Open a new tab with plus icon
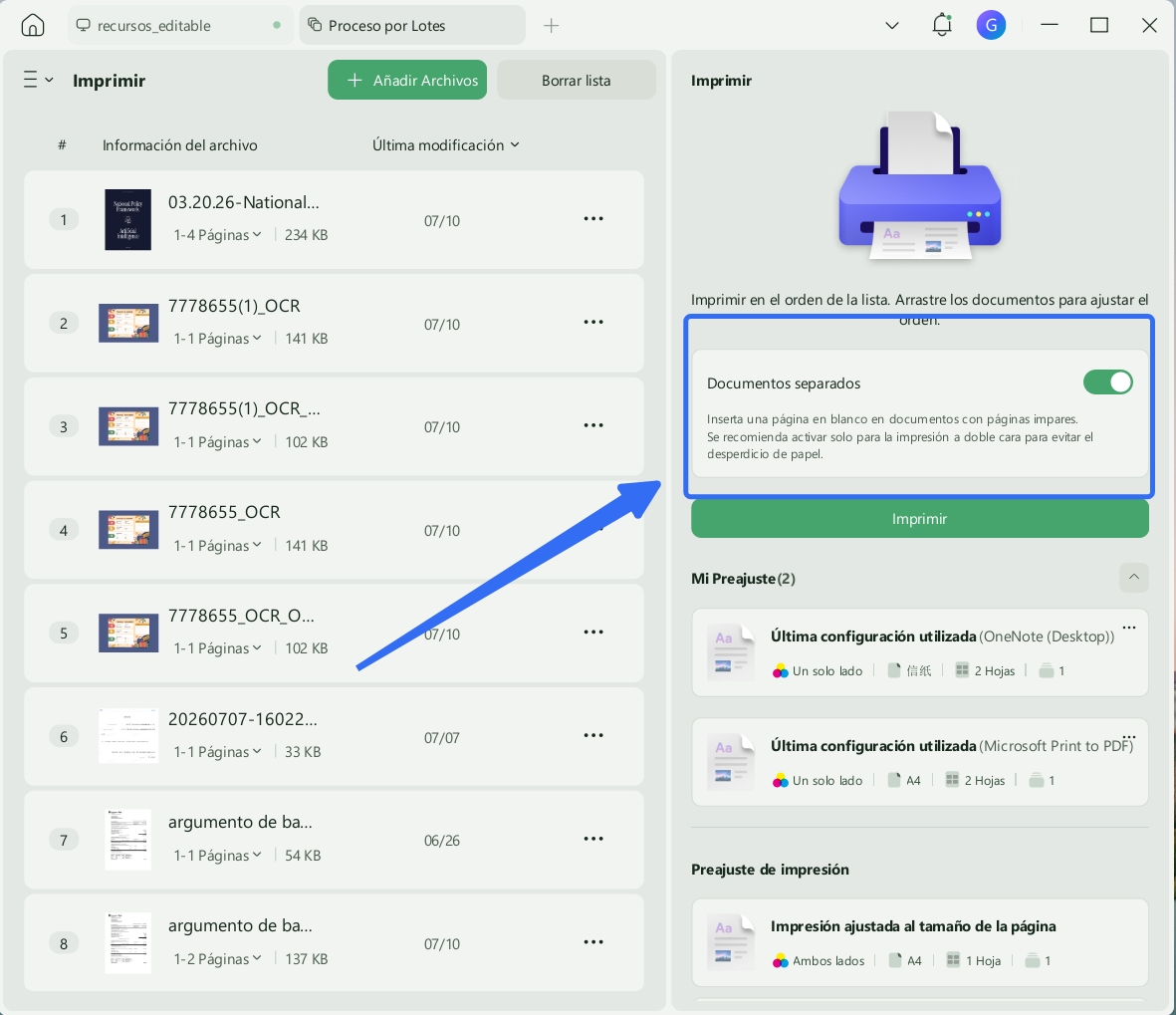Image resolution: width=1176 pixels, height=1015 pixels. pyautogui.click(x=552, y=26)
